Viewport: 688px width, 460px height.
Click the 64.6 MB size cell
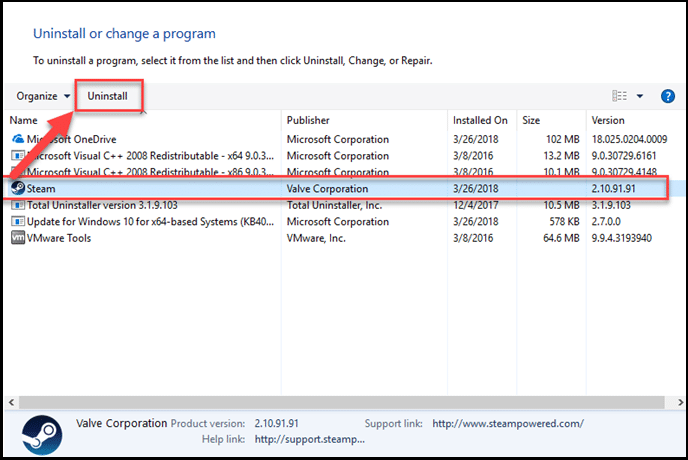561,238
